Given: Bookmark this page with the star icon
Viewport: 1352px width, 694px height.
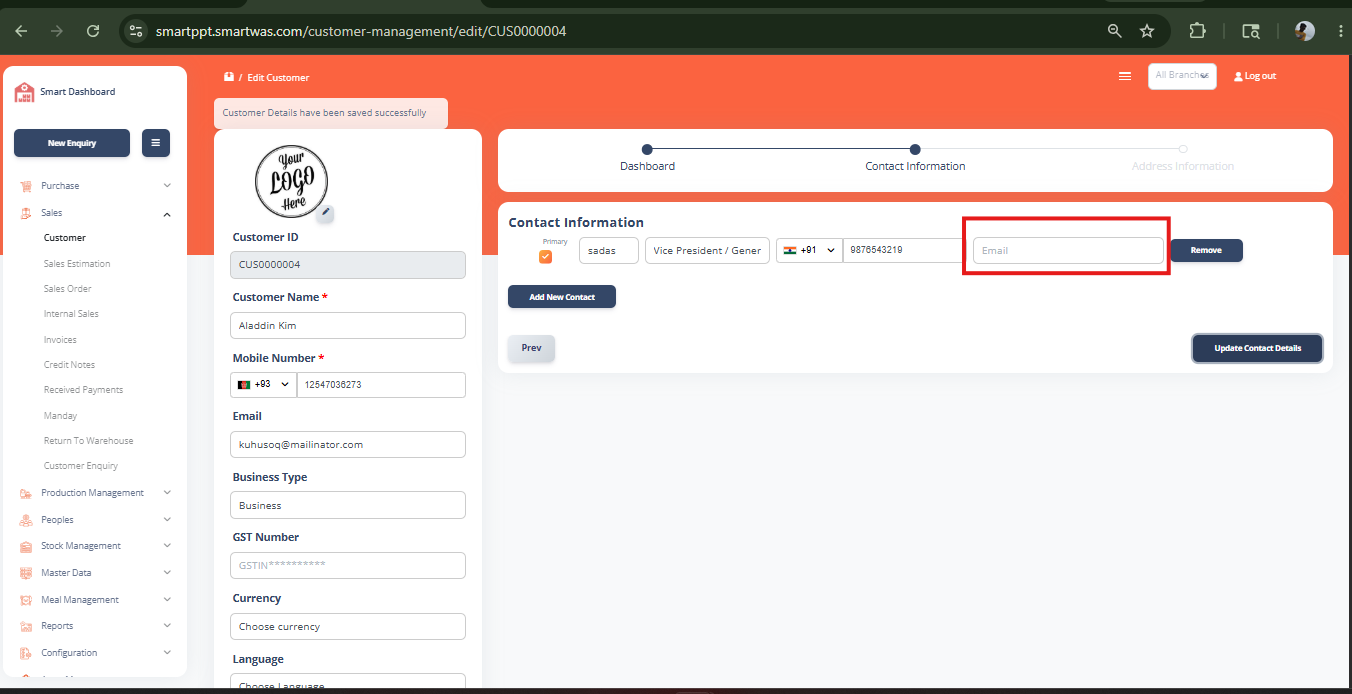Looking at the screenshot, I should [x=1147, y=31].
